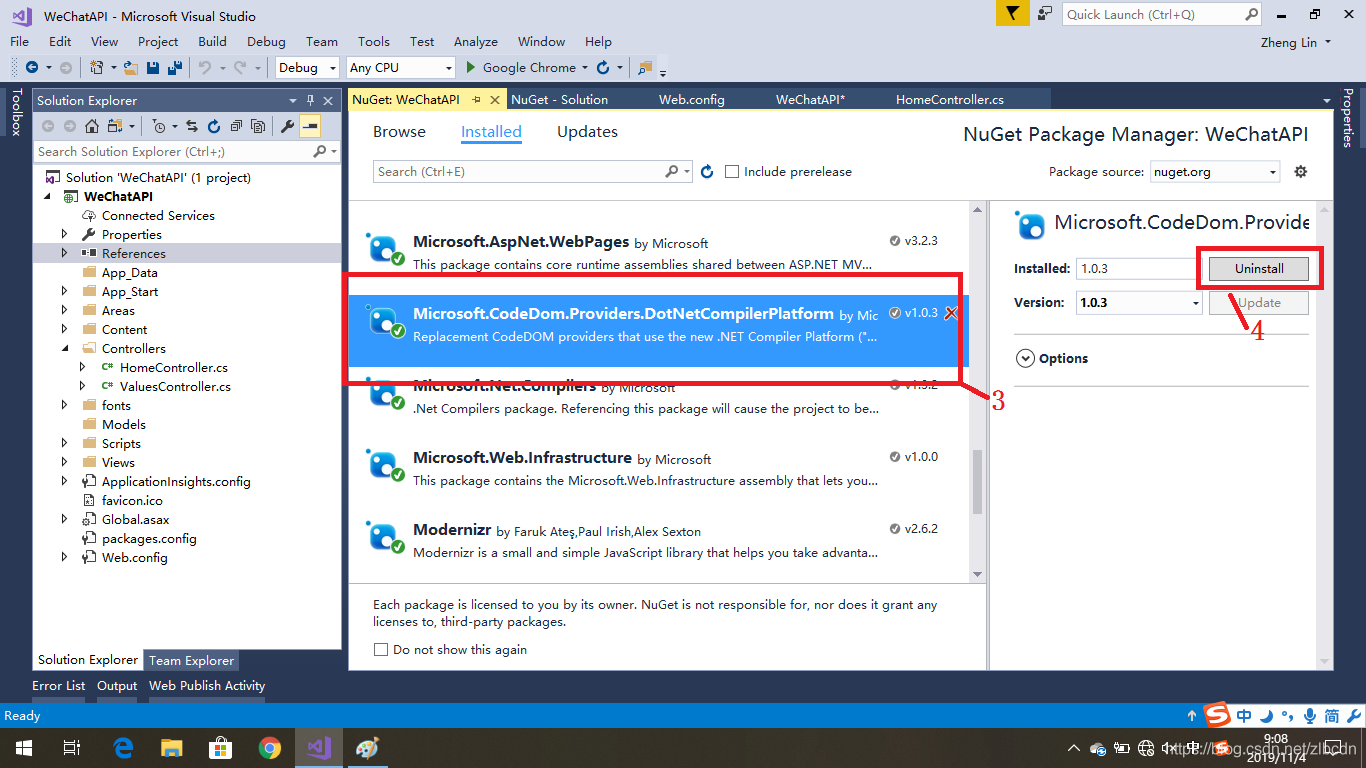Click the Solution Explorer Properties wrench icon
The image size is (1366, 768).
288,126
